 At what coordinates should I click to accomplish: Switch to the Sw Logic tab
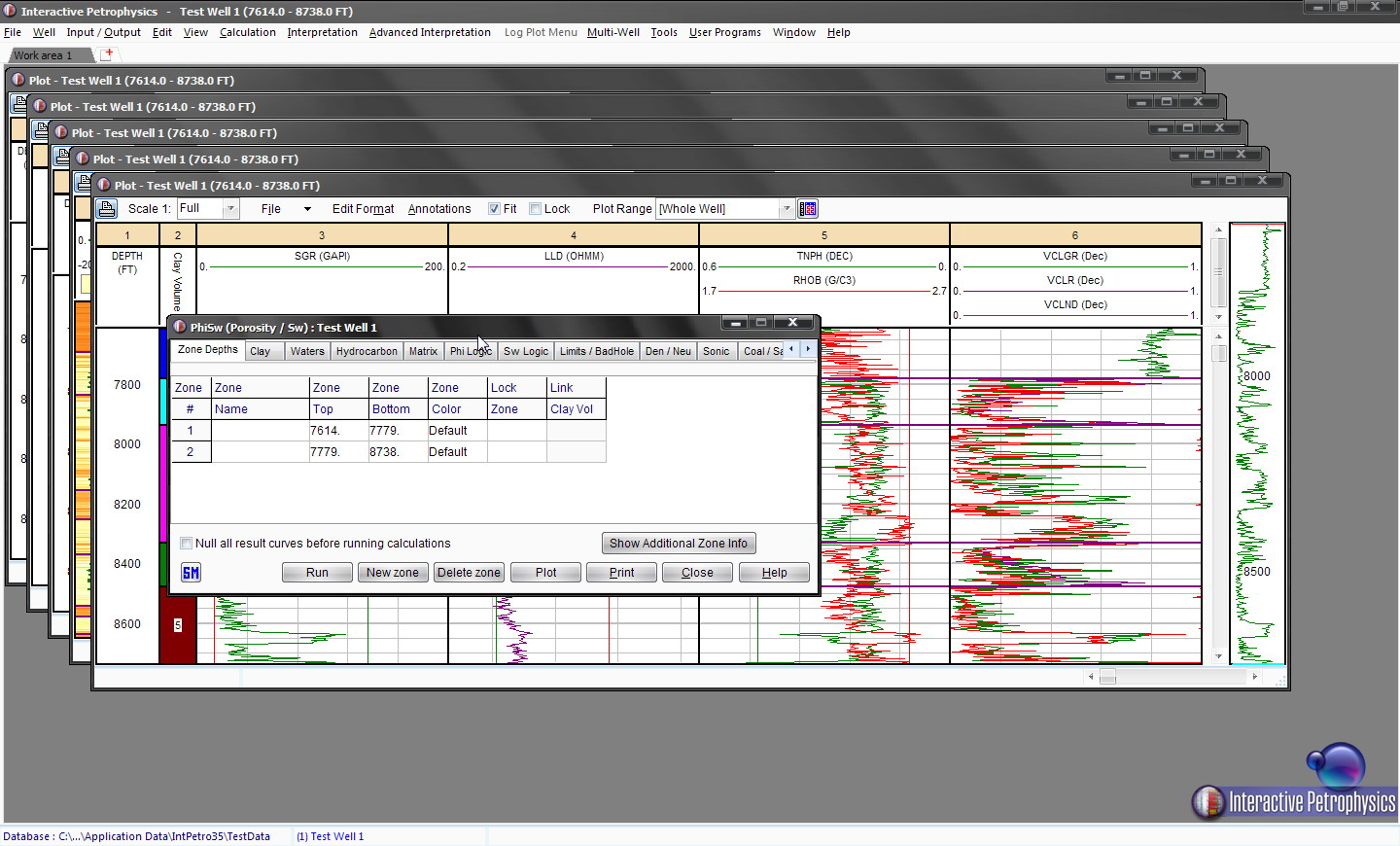526,352
